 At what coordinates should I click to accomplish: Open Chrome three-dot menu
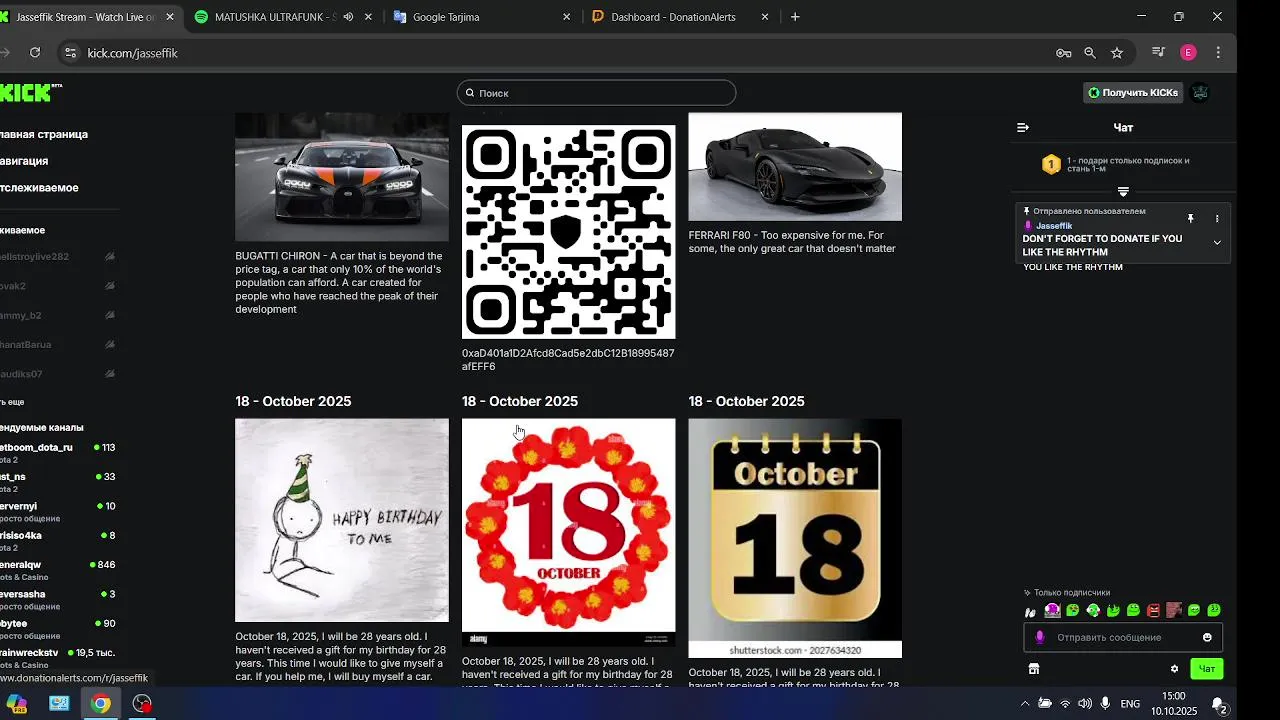click(1218, 53)
